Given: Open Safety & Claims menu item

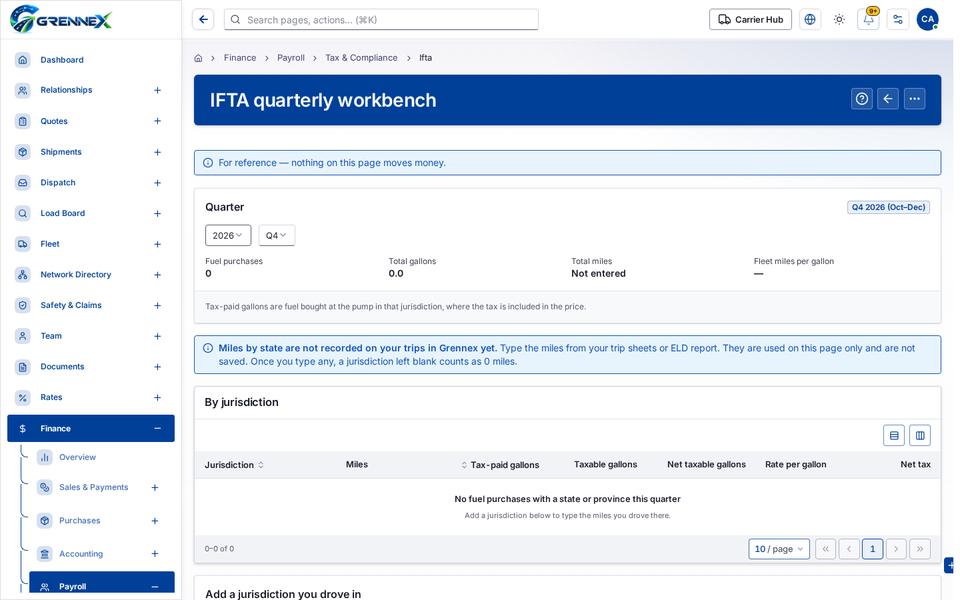Looking at the screenshot, I should (x=91, y=305).
